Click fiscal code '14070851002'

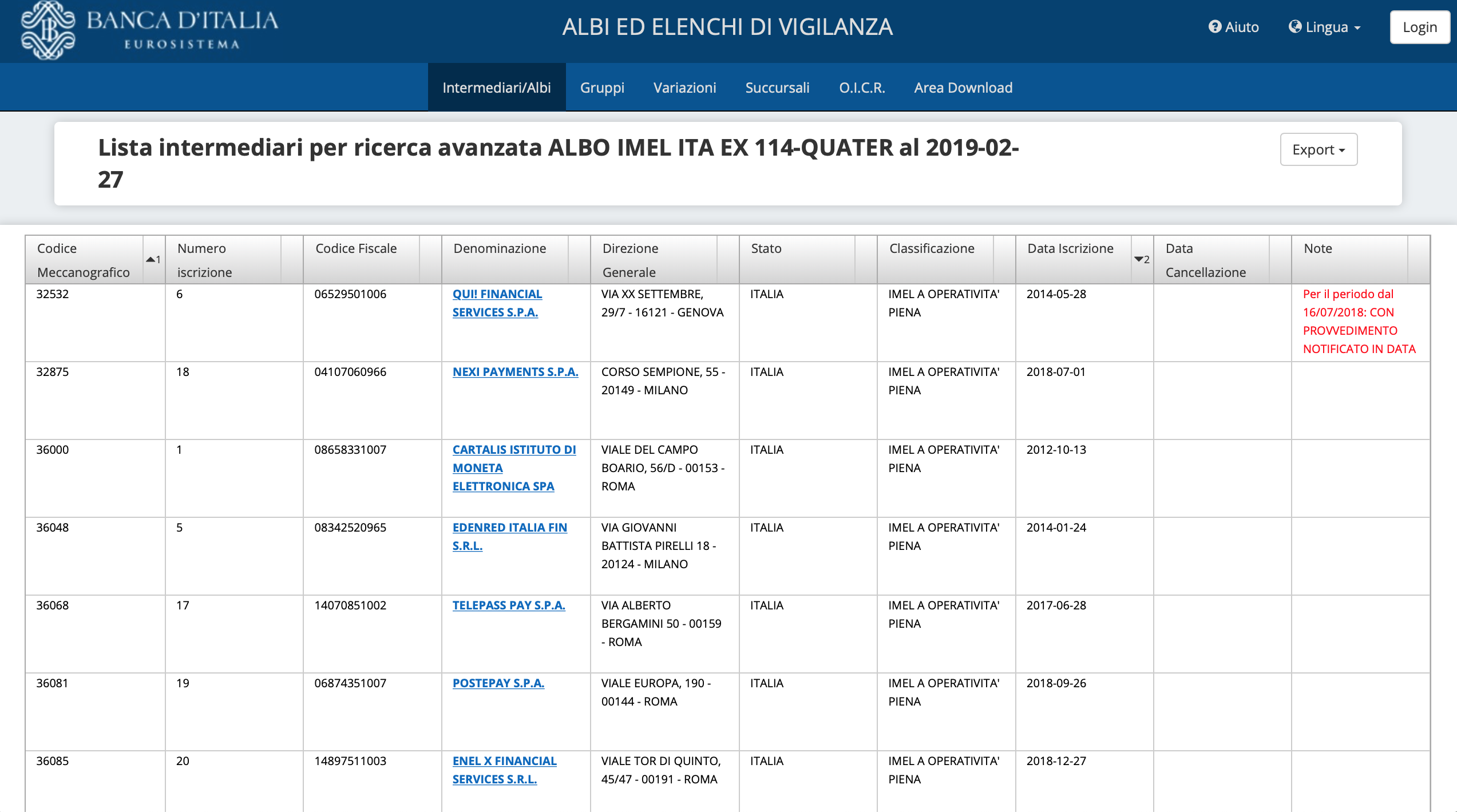click(x=350, y=605)
